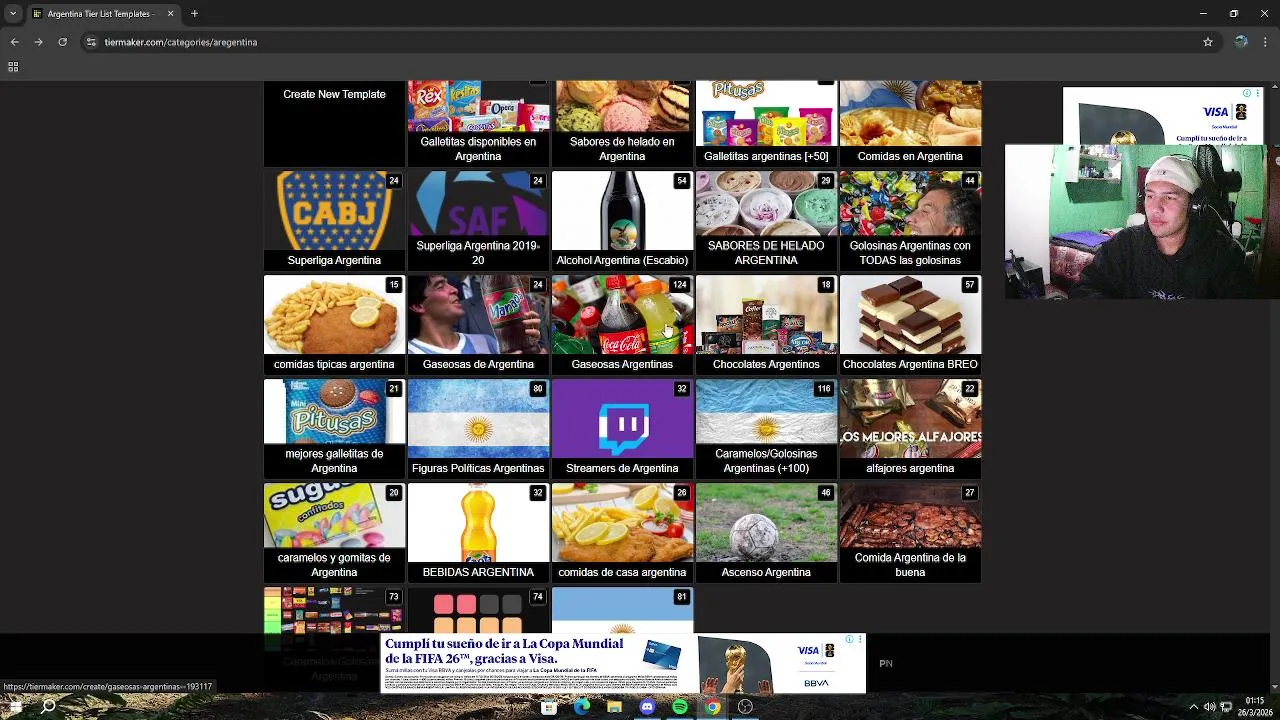Go forward in browser history

(x=38, y=42)
